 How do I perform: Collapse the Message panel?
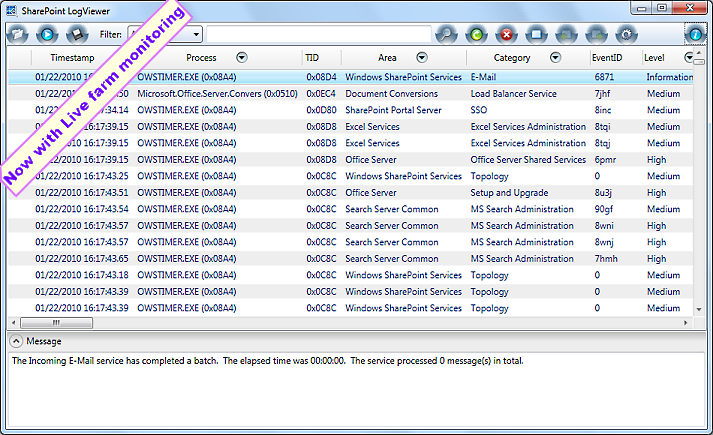click(x=15, y=341)
